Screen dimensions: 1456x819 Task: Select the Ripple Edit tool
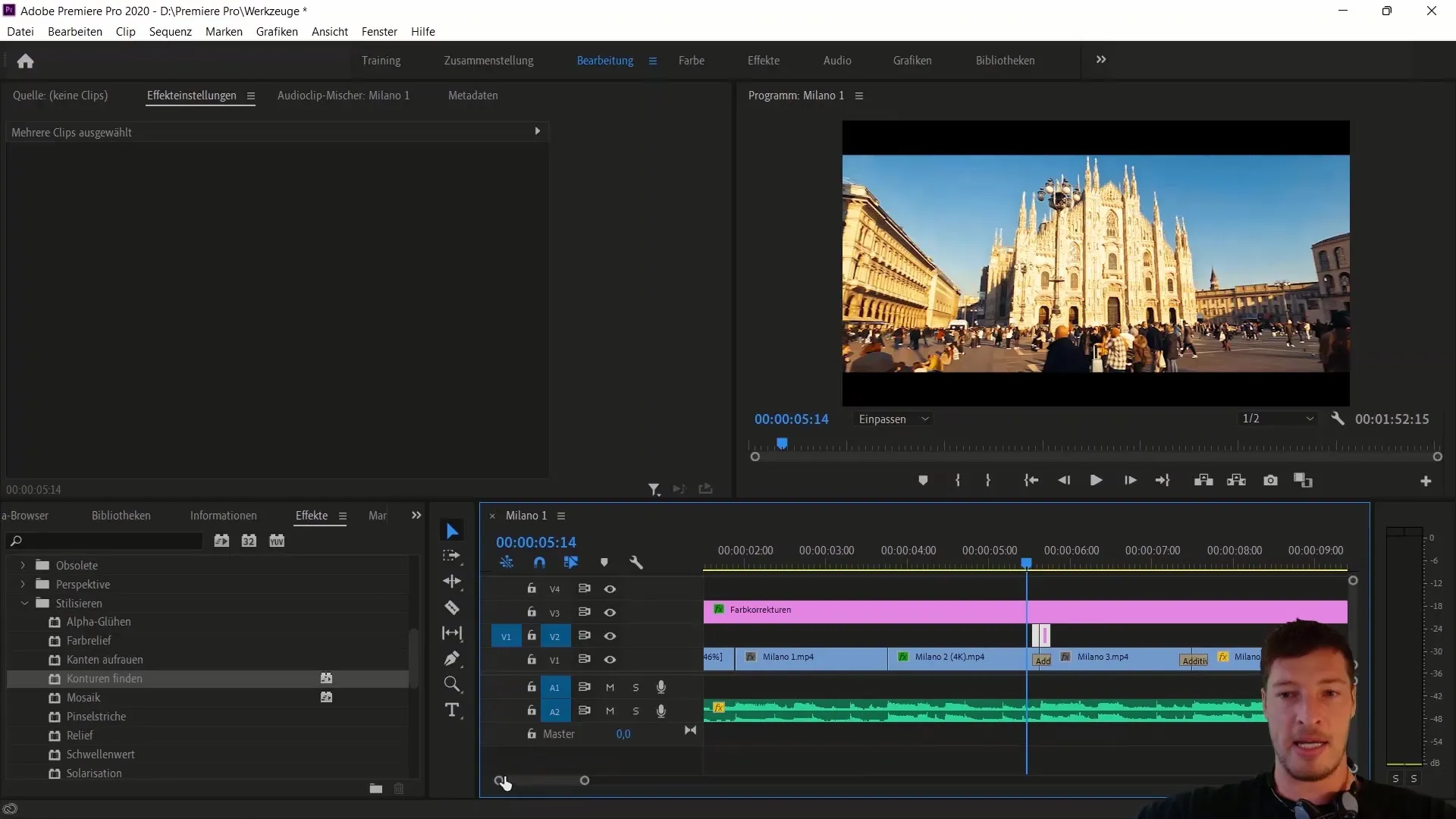click(x=452, y=582)
